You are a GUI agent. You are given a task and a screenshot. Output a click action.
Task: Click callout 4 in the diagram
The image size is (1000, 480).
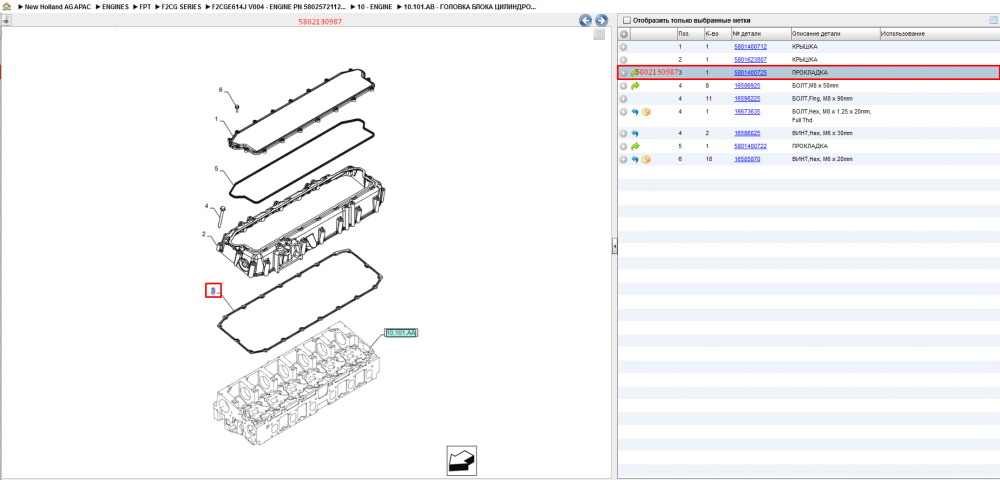(x=206, y=207)
